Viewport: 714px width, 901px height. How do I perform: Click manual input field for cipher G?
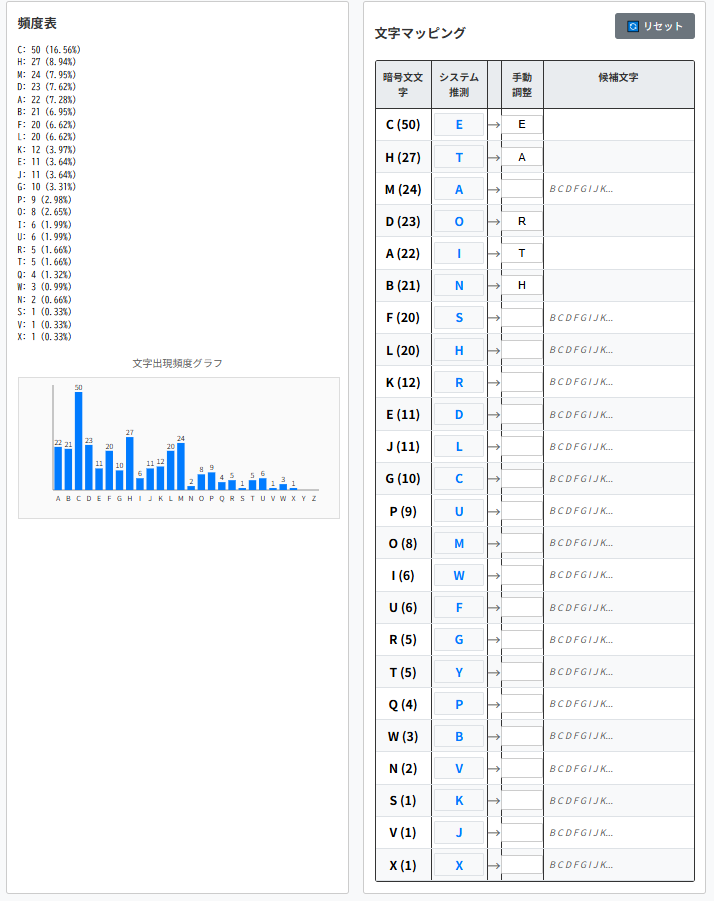pos(522,479)
